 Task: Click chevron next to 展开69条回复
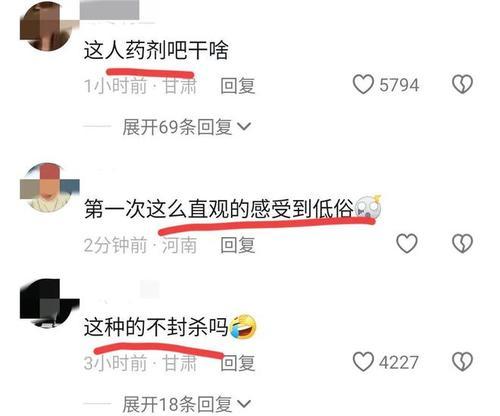[244, 127]
